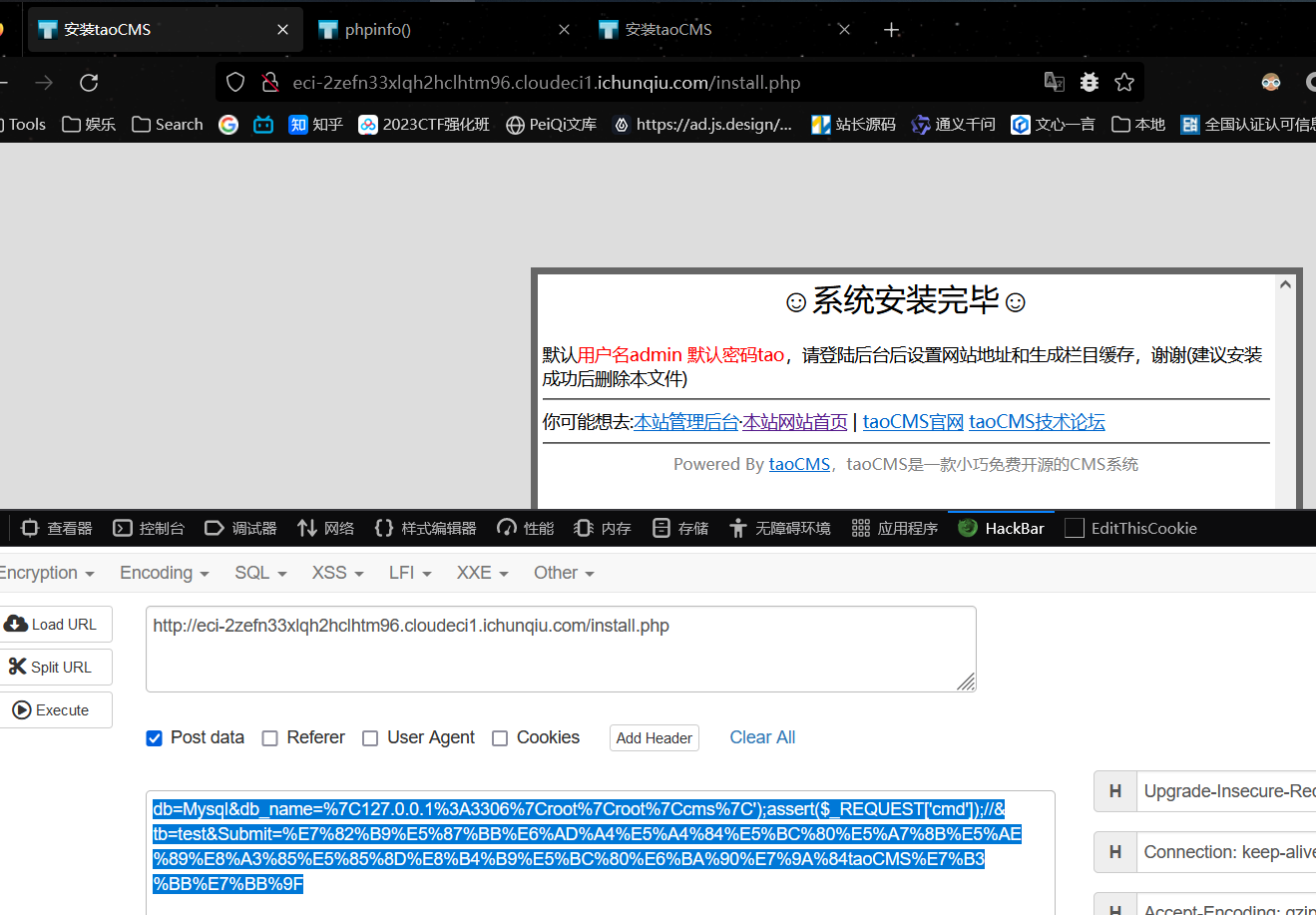1316x915 pixels.
Task: Click the forward navigation arrow
Action: pos(44,83)
